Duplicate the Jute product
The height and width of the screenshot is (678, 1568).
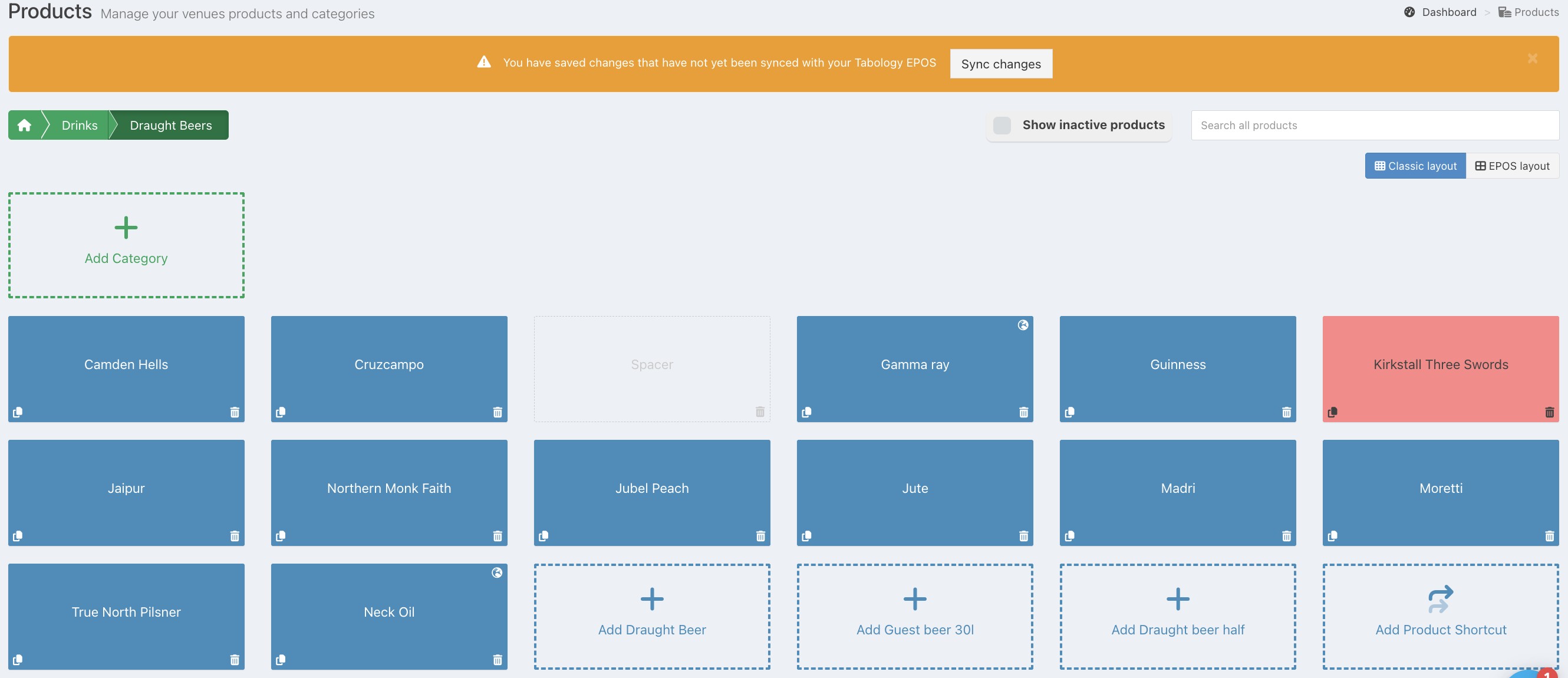(x=806, y=535)
